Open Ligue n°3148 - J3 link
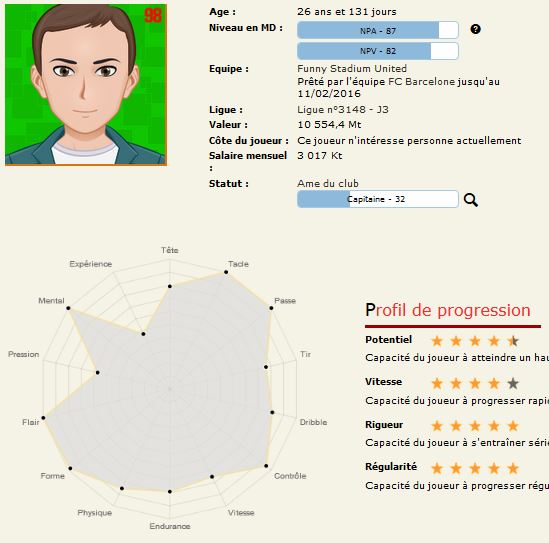 [x=343, y=110]
